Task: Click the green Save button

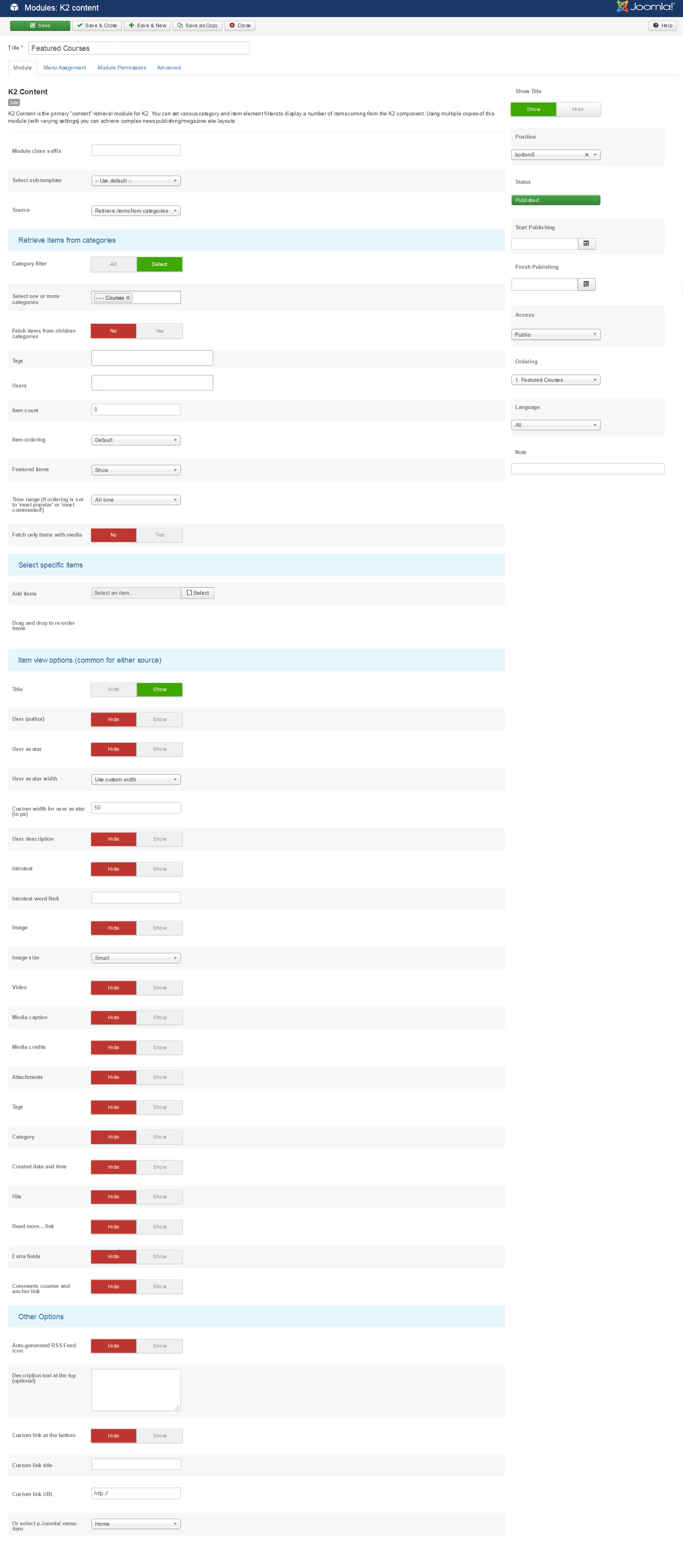Action: click(40, 26)
